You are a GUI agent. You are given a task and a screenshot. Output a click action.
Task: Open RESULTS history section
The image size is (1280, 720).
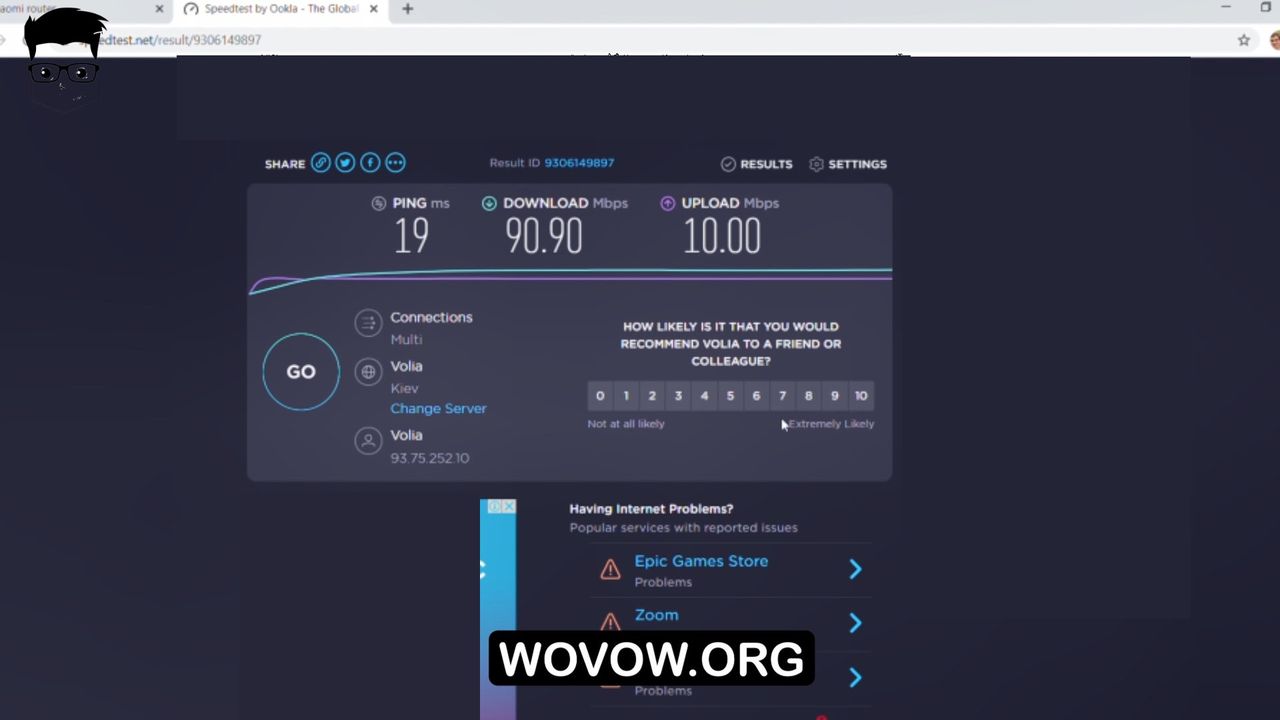(756, 164)
